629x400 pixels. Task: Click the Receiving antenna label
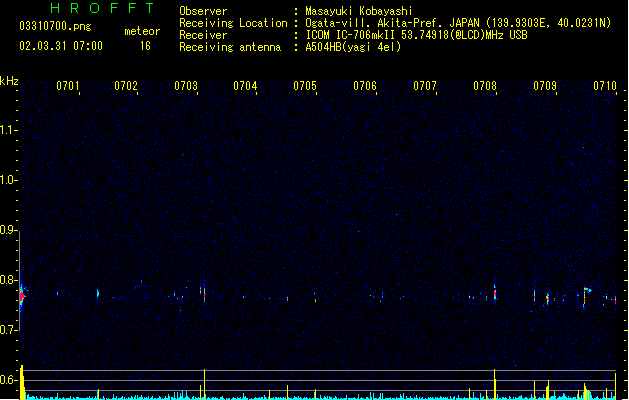(230, 47)
